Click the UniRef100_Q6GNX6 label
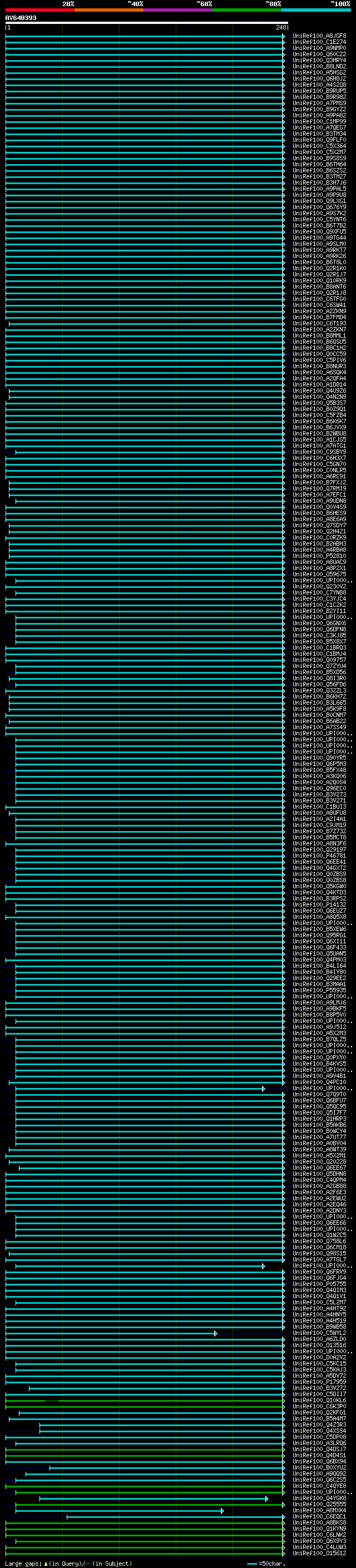Viewport: 356px width, 1568px height. click(319, 624)
